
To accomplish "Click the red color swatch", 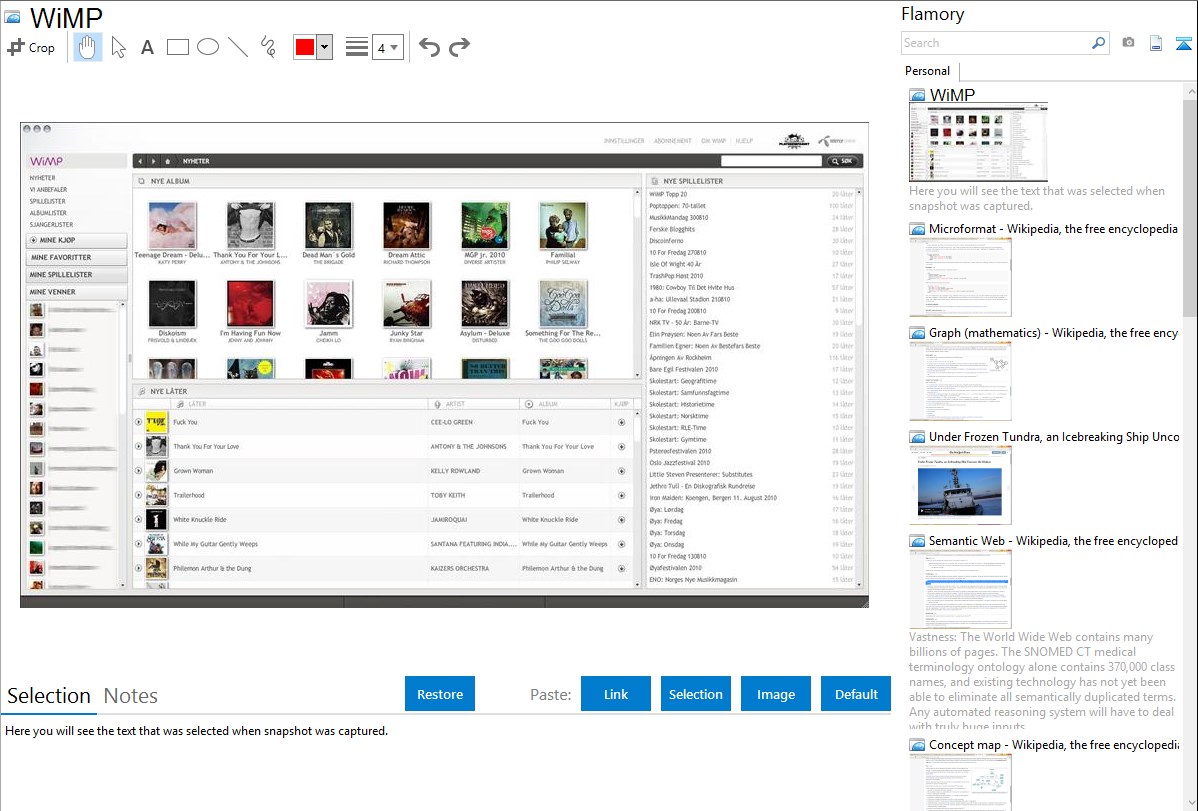I will pos(305,47).
